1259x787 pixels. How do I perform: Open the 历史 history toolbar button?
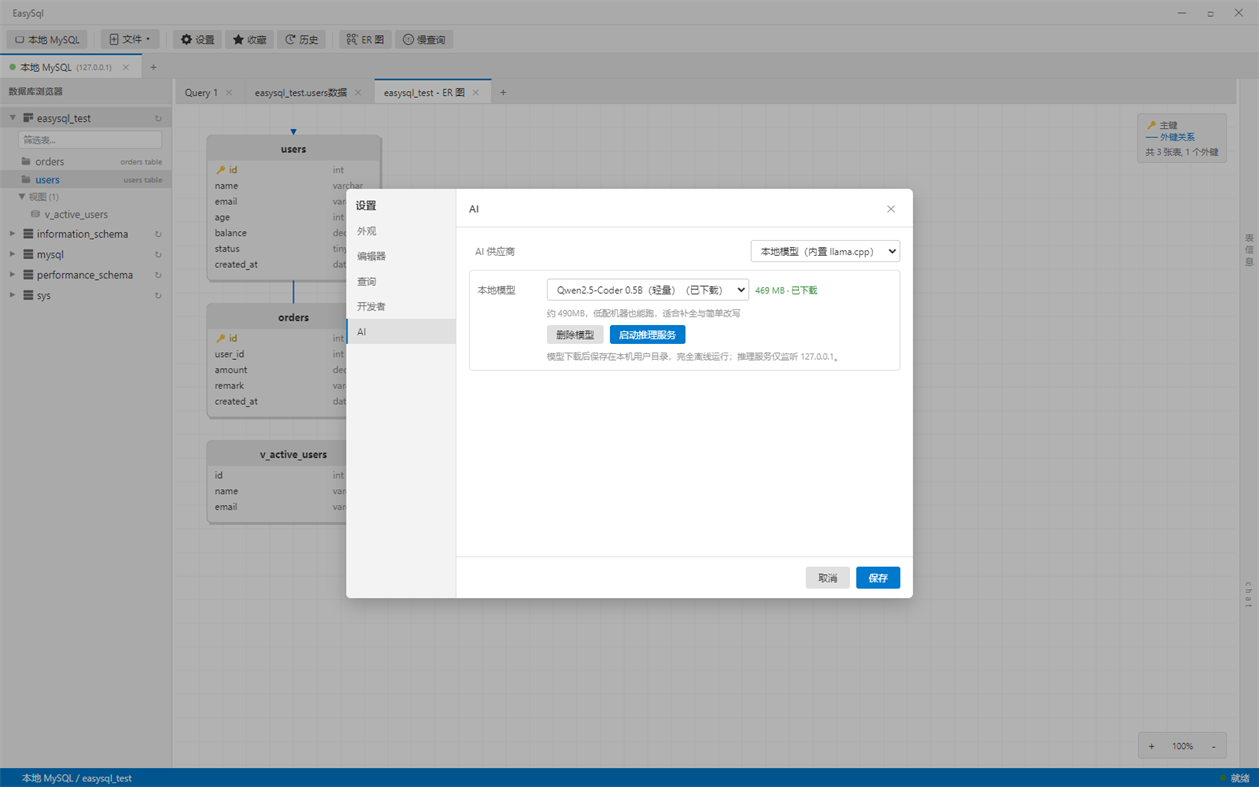pyautogui.click(x=301, y=40)
